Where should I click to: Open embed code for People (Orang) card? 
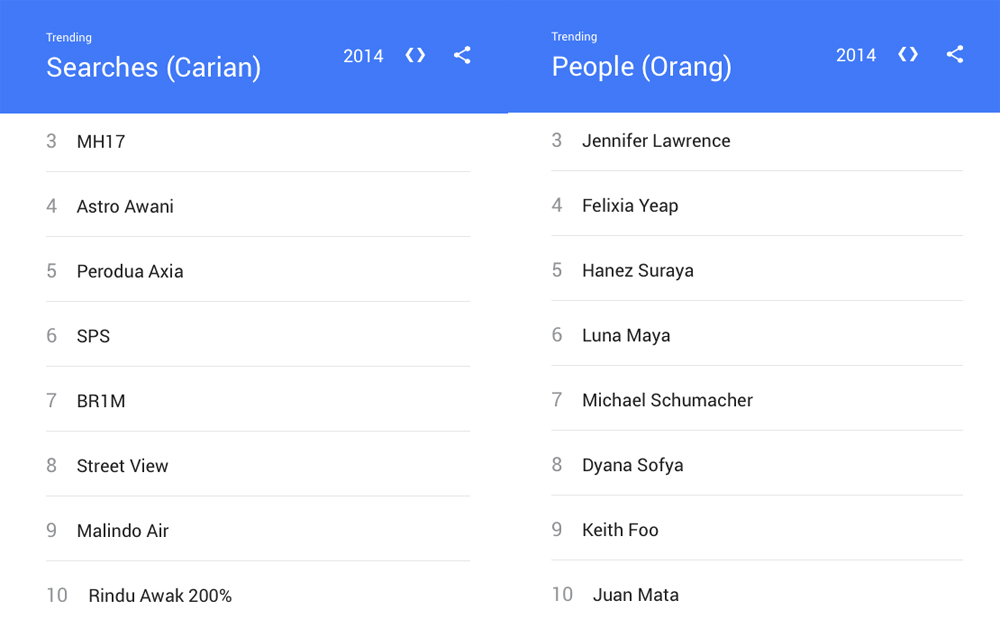pos(908,54)
